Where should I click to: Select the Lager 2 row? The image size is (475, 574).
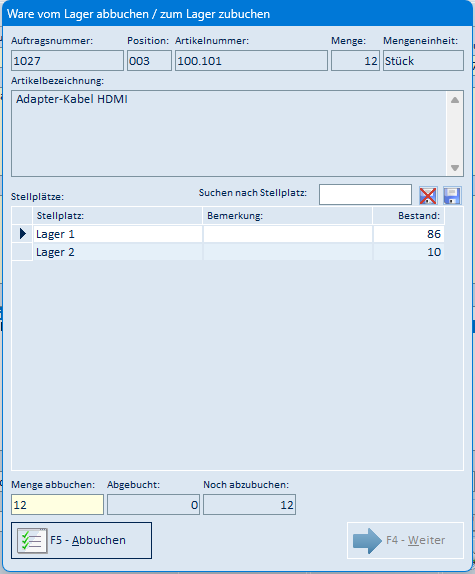click(228, 252)
